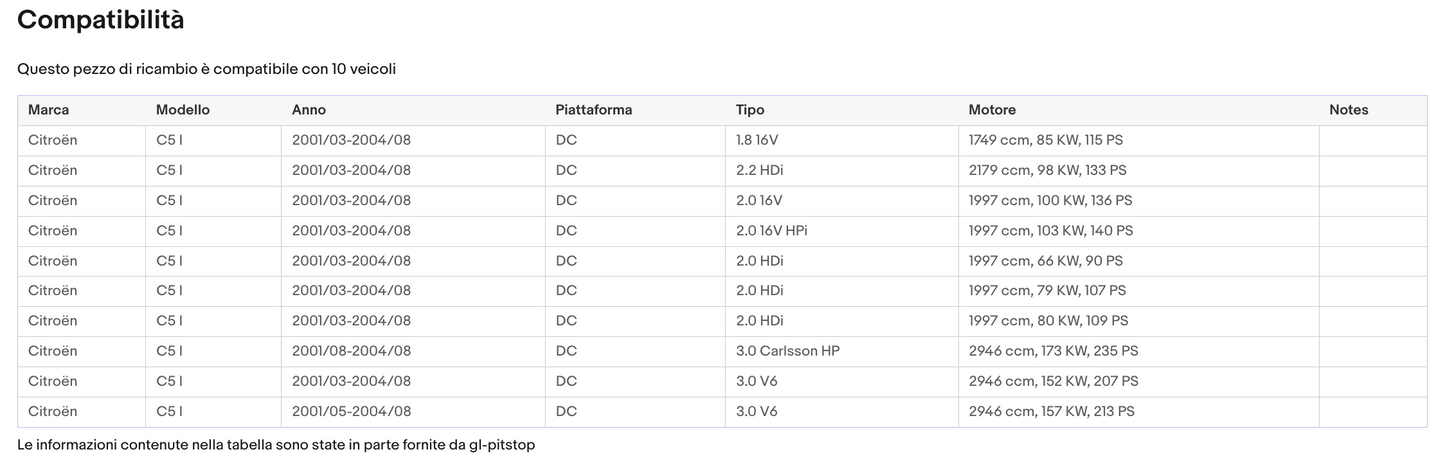Select the 2001/08-2004/08 year cell
1445x472 pixels.
click(351, 351)
